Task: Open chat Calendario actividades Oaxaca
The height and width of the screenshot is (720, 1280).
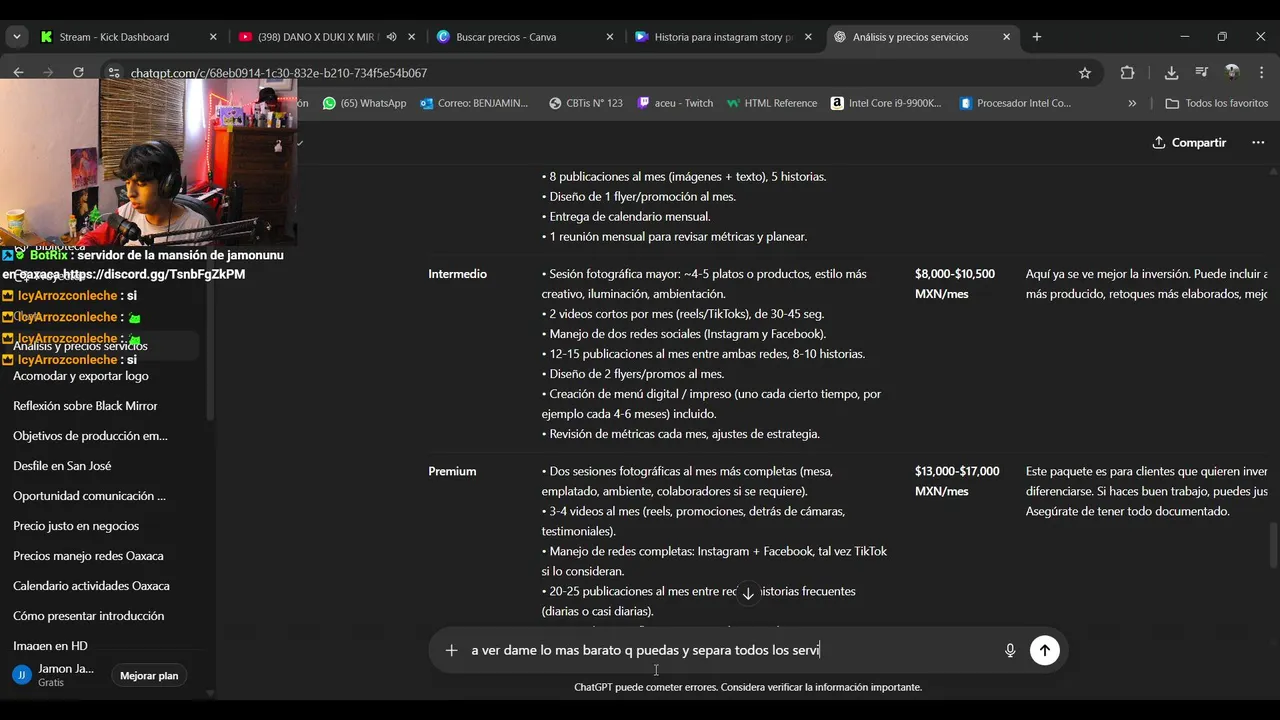Action: click(91, 586)
